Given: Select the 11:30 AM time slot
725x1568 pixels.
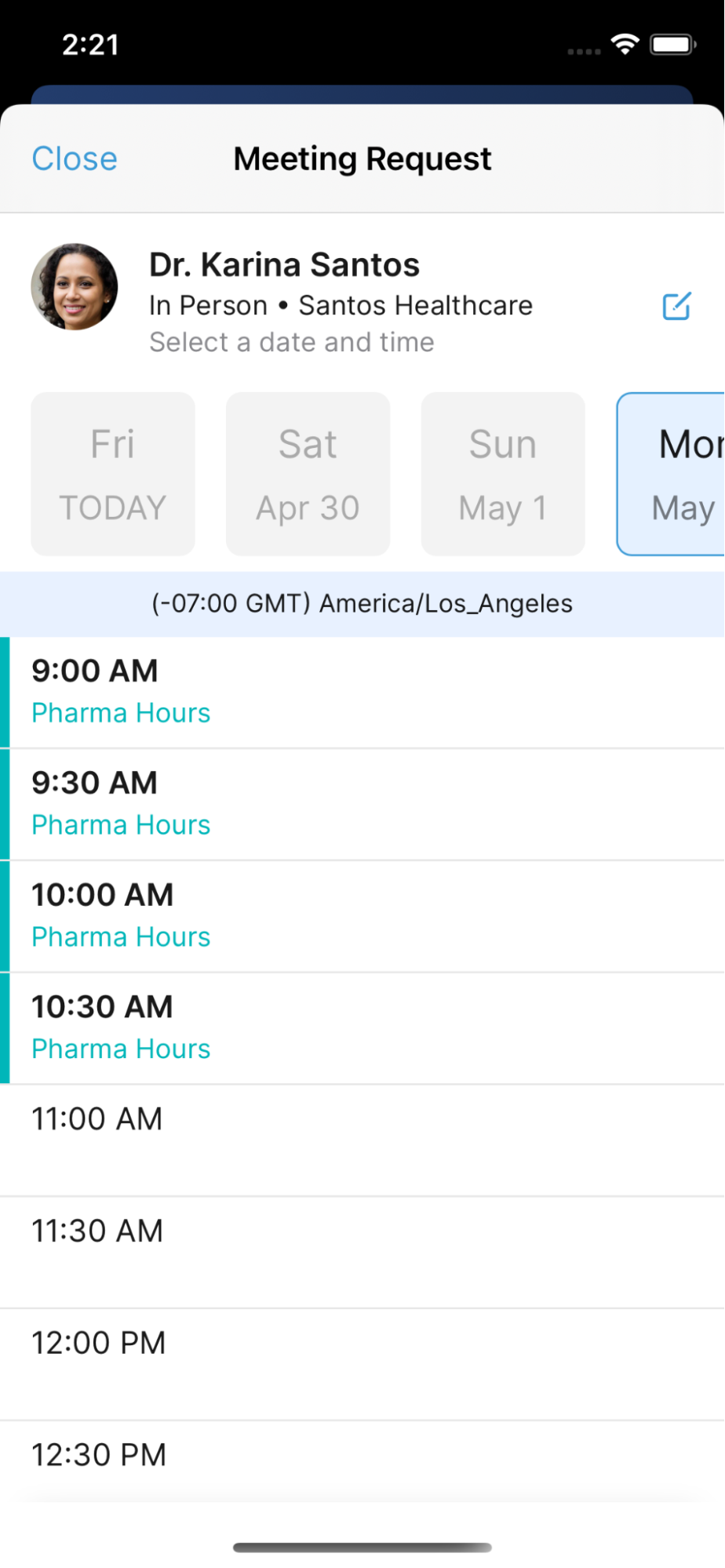Looking at the screenshot, I should coord(362,1252).
